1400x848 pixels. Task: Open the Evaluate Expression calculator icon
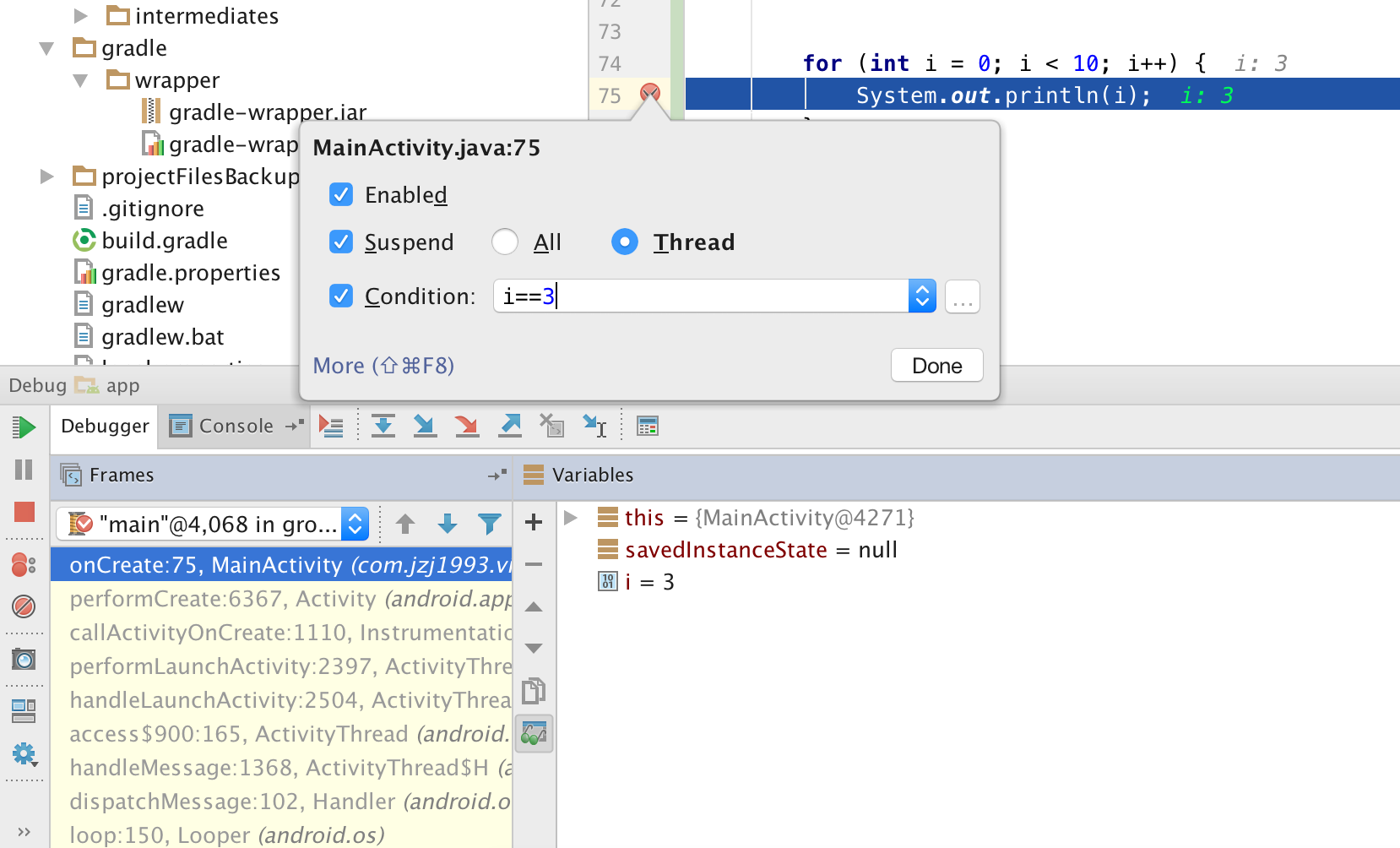point(648,426)
